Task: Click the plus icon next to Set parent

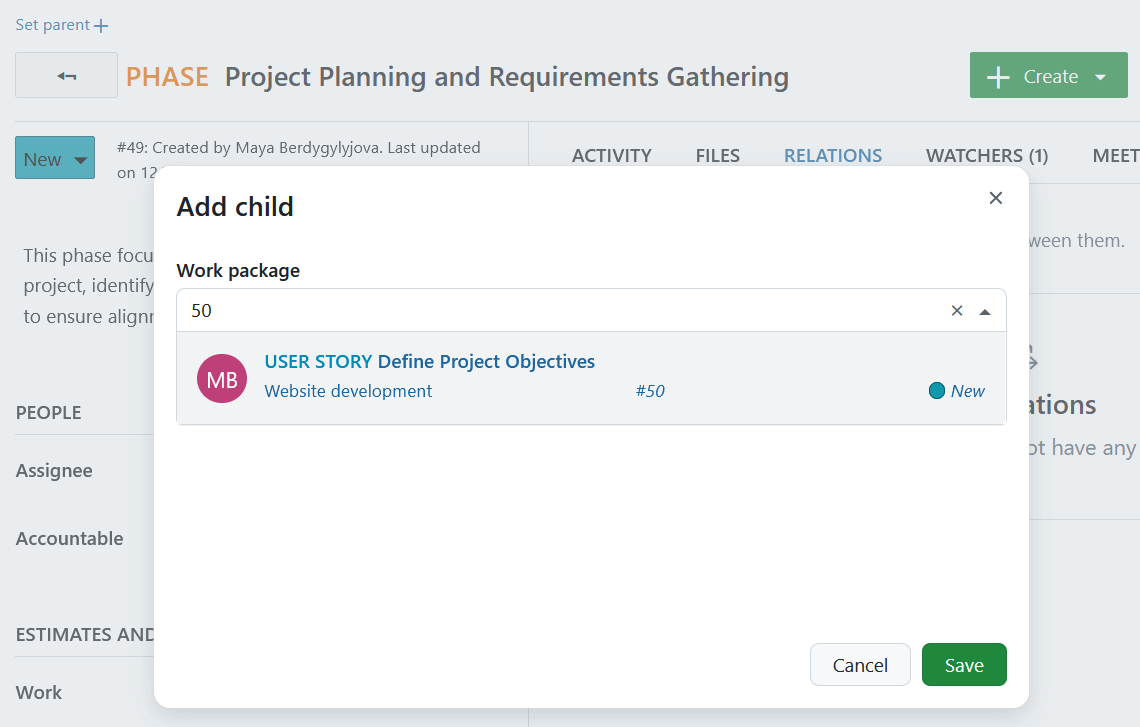Action: (x=99, y=24)
